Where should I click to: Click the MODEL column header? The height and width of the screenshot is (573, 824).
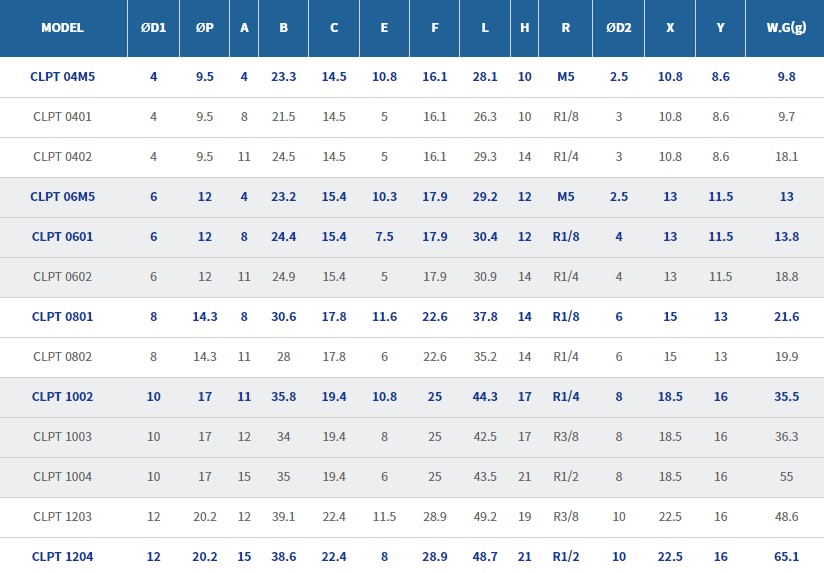point(62,28)
